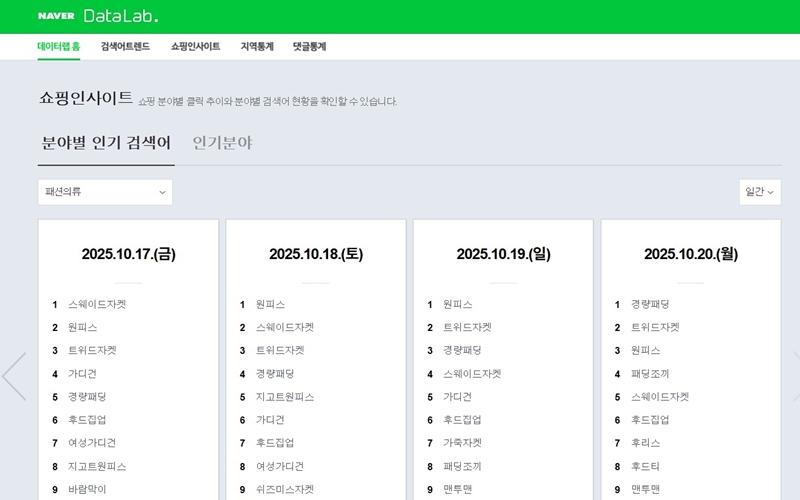Screen dimensions: 800x500
Task: Switch to the 인기분야 tab
Action: (x=222, y=143)
